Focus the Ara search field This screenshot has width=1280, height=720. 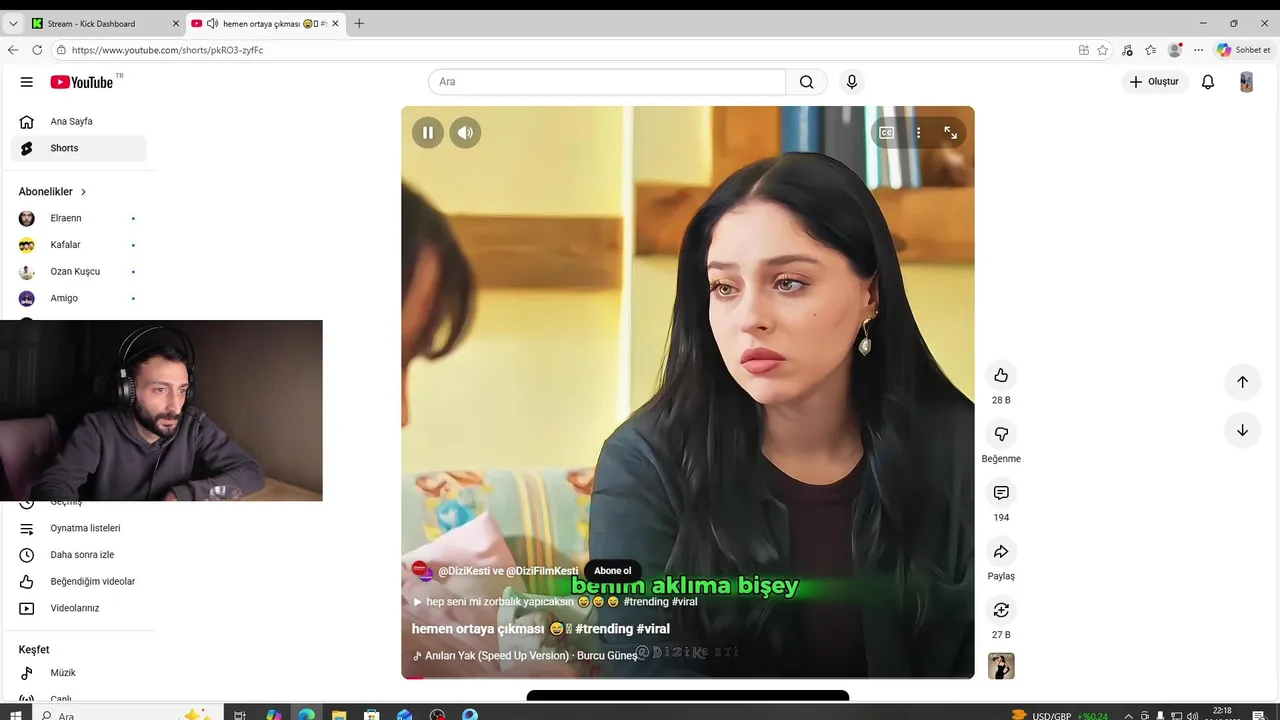pyautogui.click(x=607, y=82)
